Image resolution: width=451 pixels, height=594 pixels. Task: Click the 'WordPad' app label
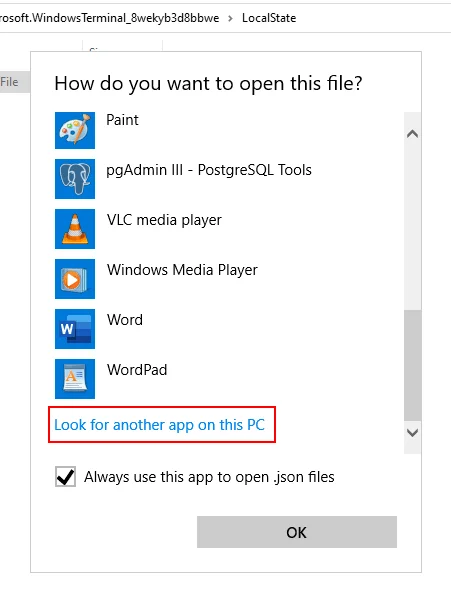[137, 370]
